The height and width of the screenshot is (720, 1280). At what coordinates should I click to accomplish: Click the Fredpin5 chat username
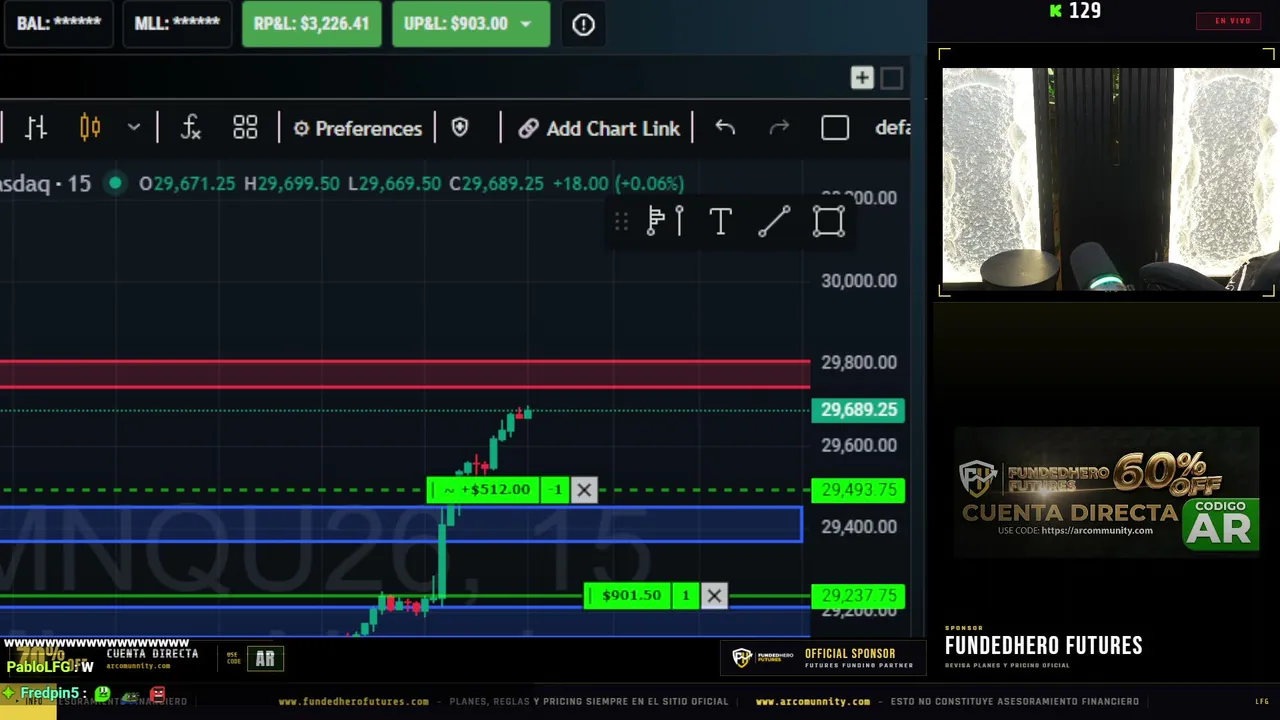[49, 693]
